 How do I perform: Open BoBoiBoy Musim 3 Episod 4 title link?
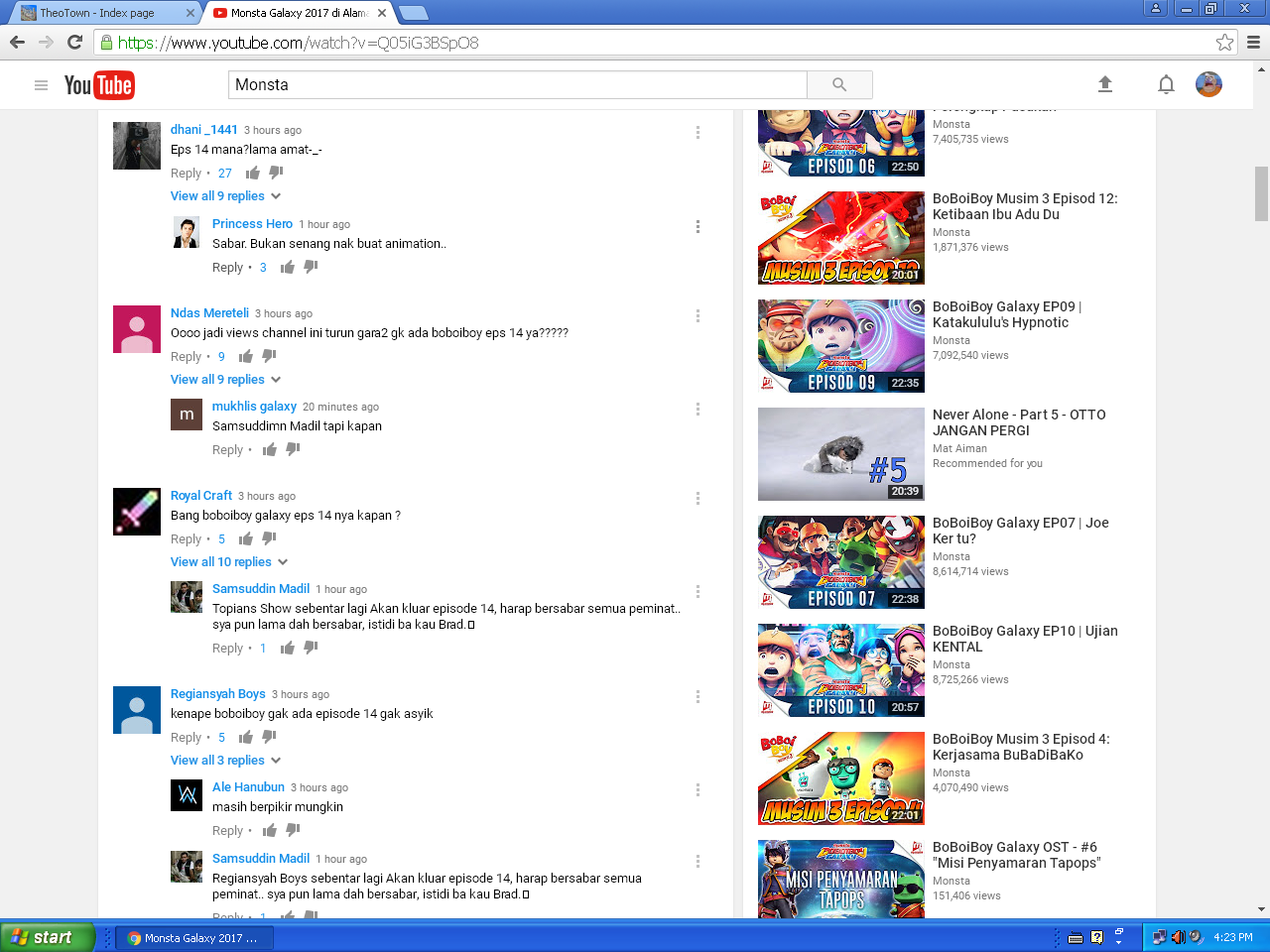tap(1021, 747)
